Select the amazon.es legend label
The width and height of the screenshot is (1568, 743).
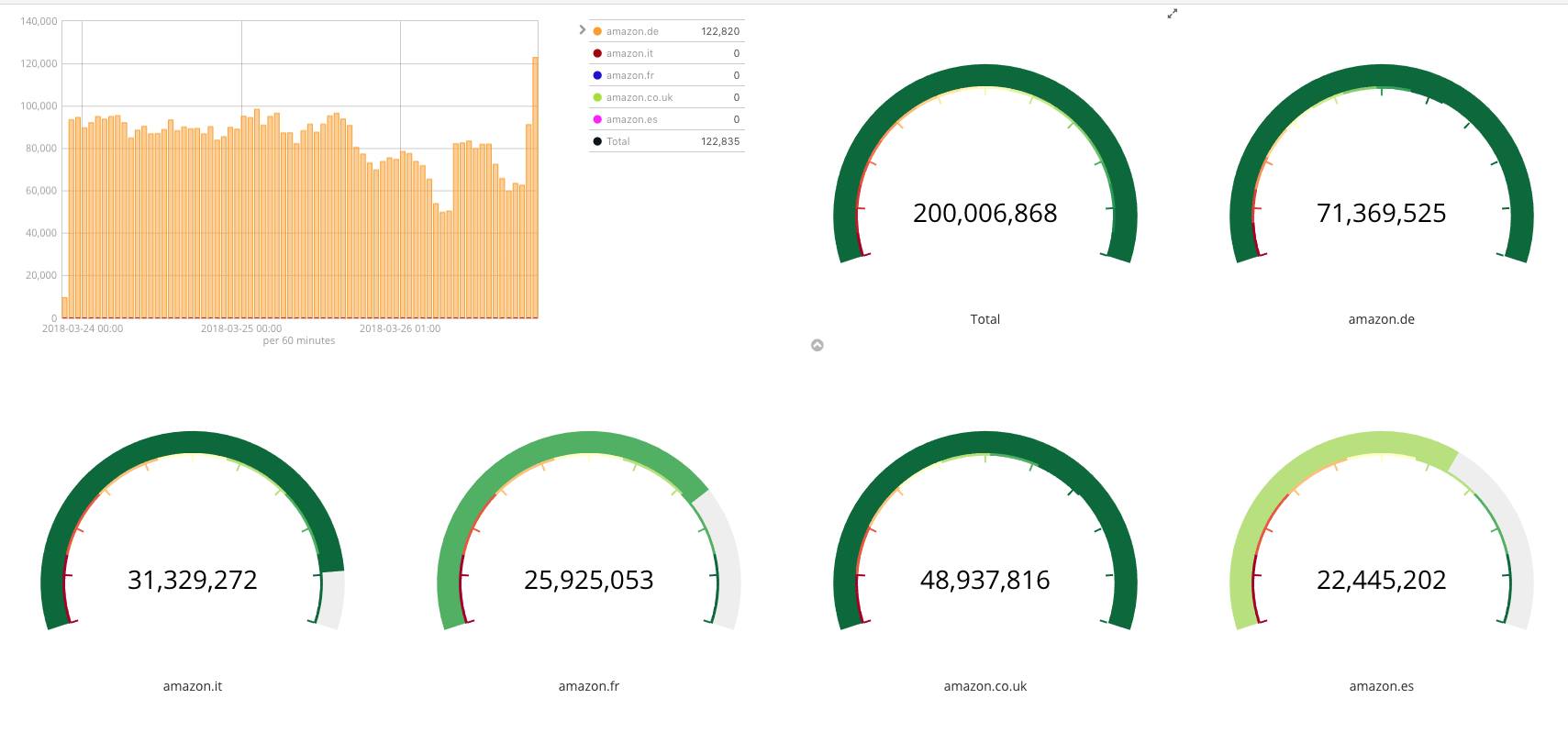[631, 119]
